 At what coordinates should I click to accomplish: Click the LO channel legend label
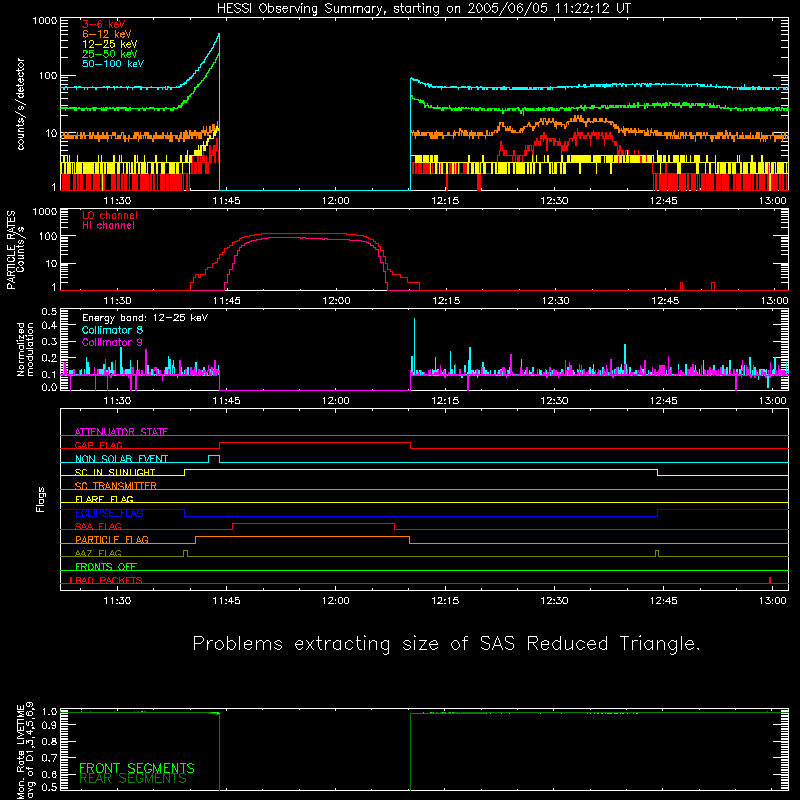(x=110, y=215)
